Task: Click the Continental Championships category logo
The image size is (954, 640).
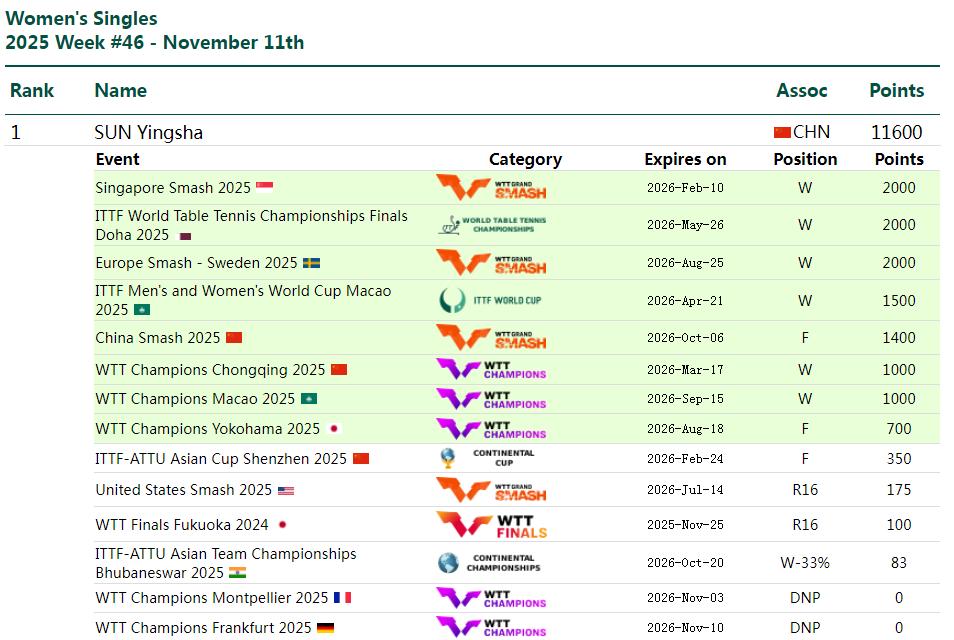Action: point(491,563)
